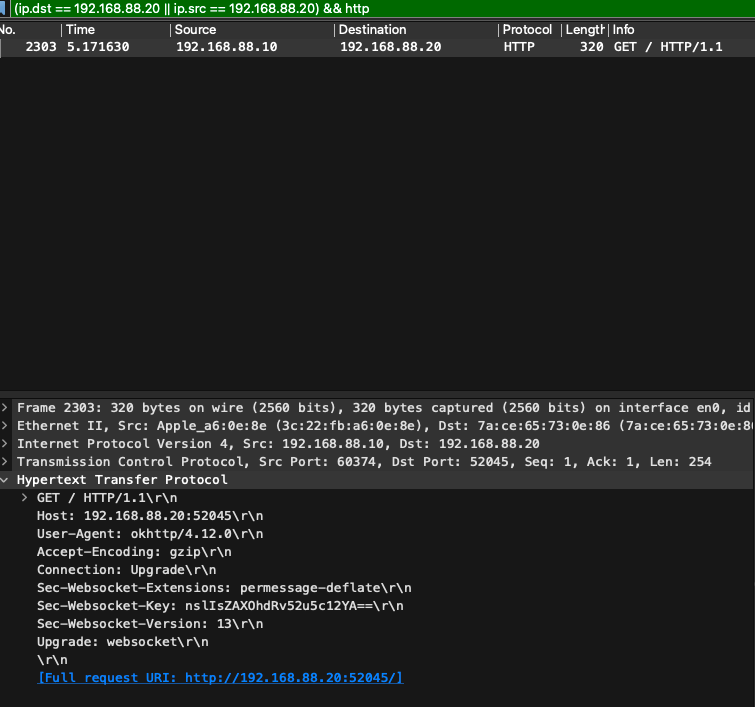
Task: Click the display filter bookmark icon
Action: pos(5,9)
